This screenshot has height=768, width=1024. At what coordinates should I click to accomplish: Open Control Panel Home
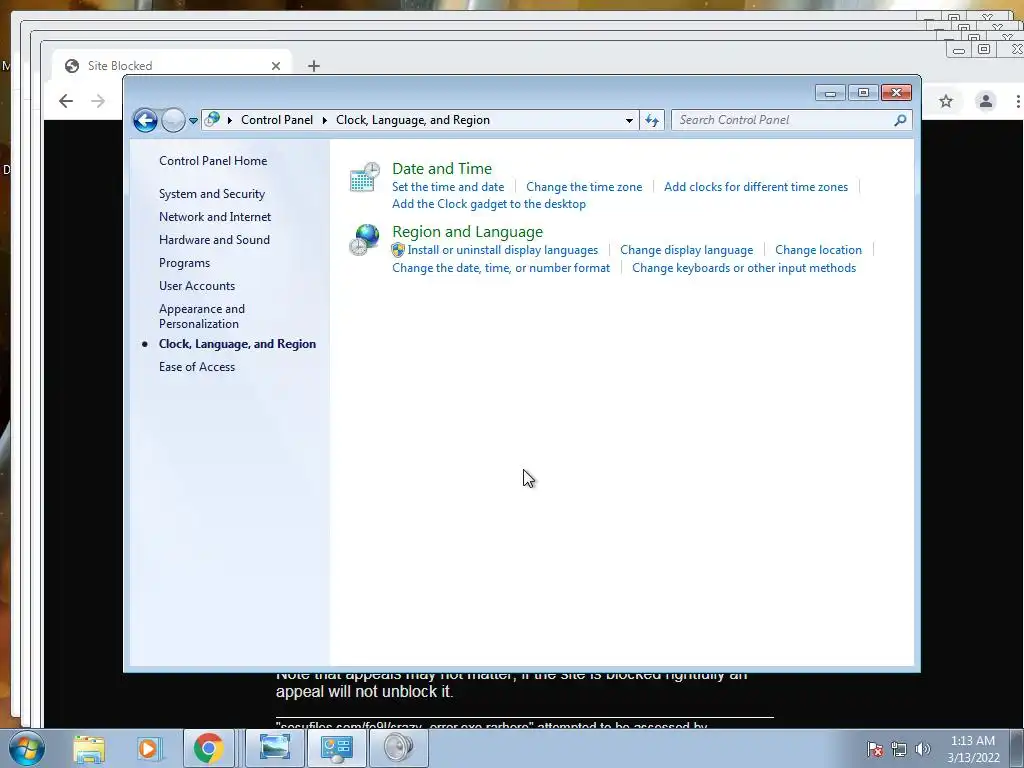coord(213,161)
